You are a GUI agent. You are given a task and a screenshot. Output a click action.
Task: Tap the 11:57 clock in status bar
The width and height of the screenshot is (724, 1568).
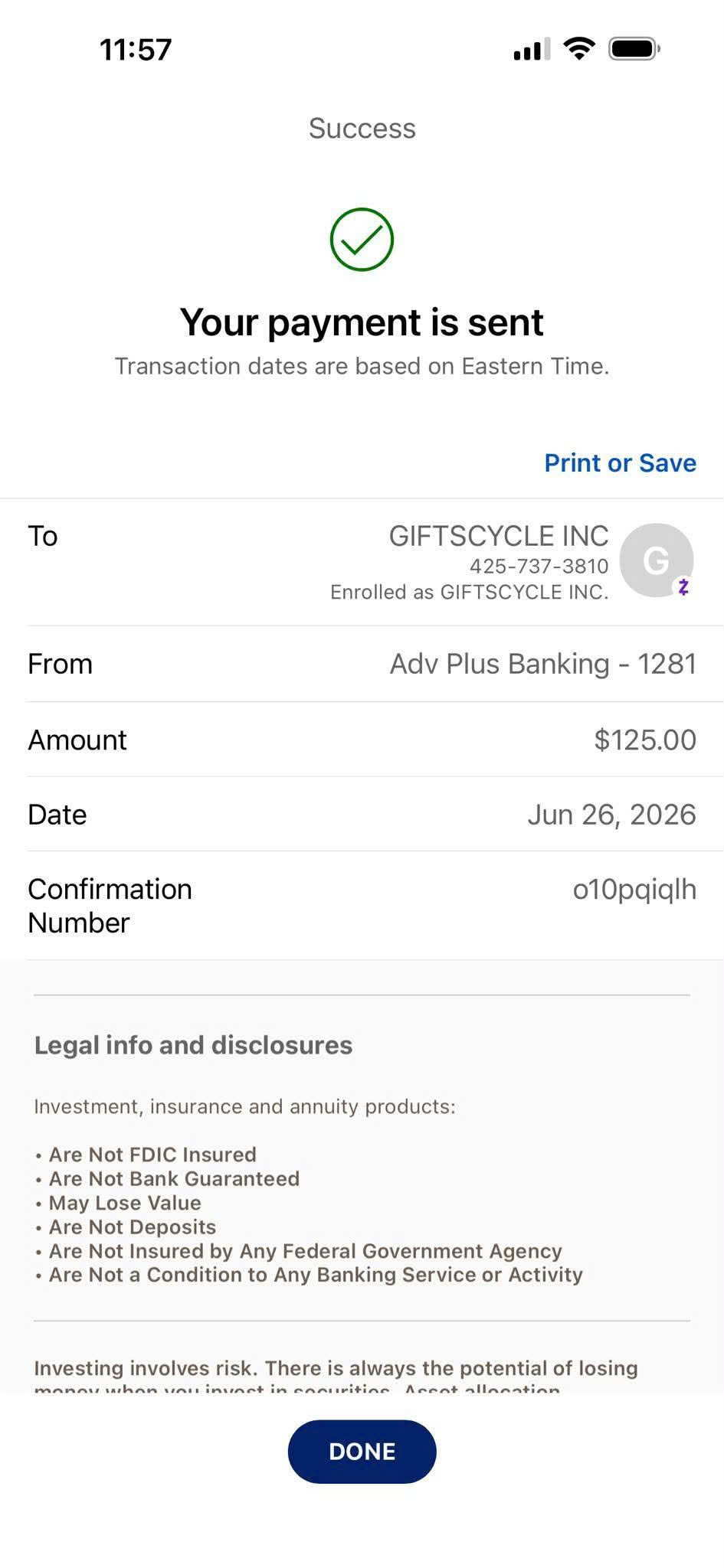136,50
